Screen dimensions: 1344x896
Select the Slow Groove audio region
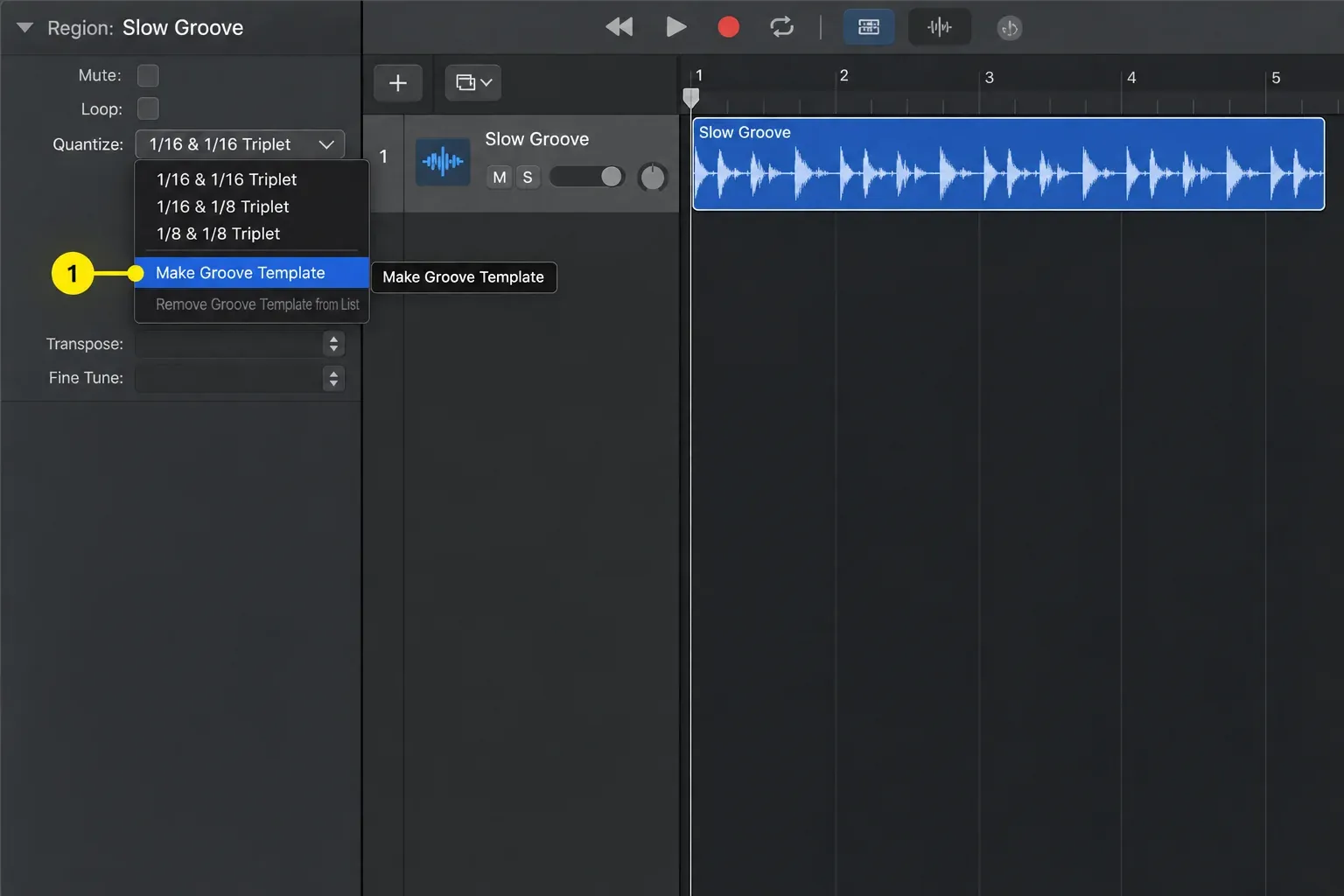(x=1008, y=164)
